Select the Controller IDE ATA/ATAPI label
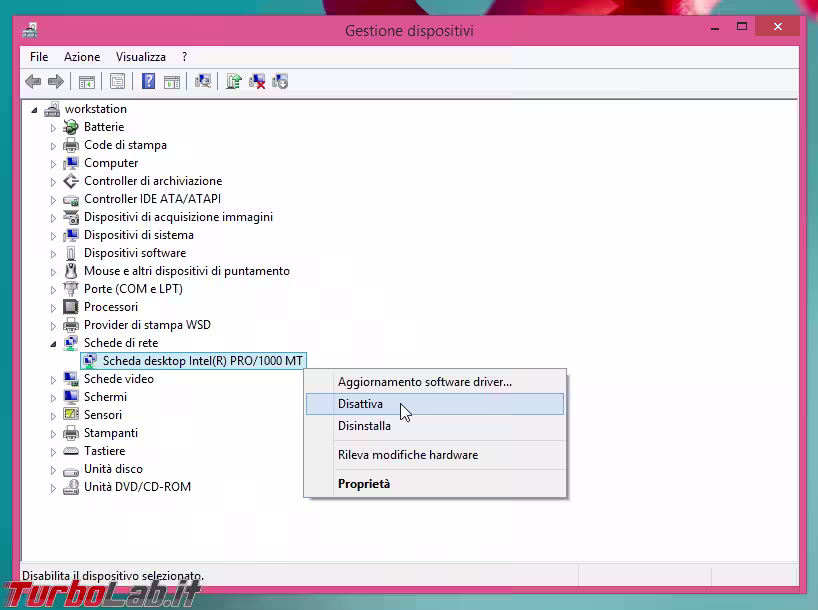This screenshot has width=818, height=610. tap(152, 199)
